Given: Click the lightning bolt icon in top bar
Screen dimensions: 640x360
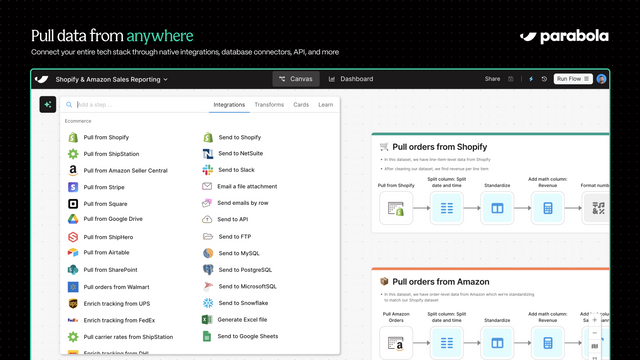Looking at the screenshot, I should 531,79.
